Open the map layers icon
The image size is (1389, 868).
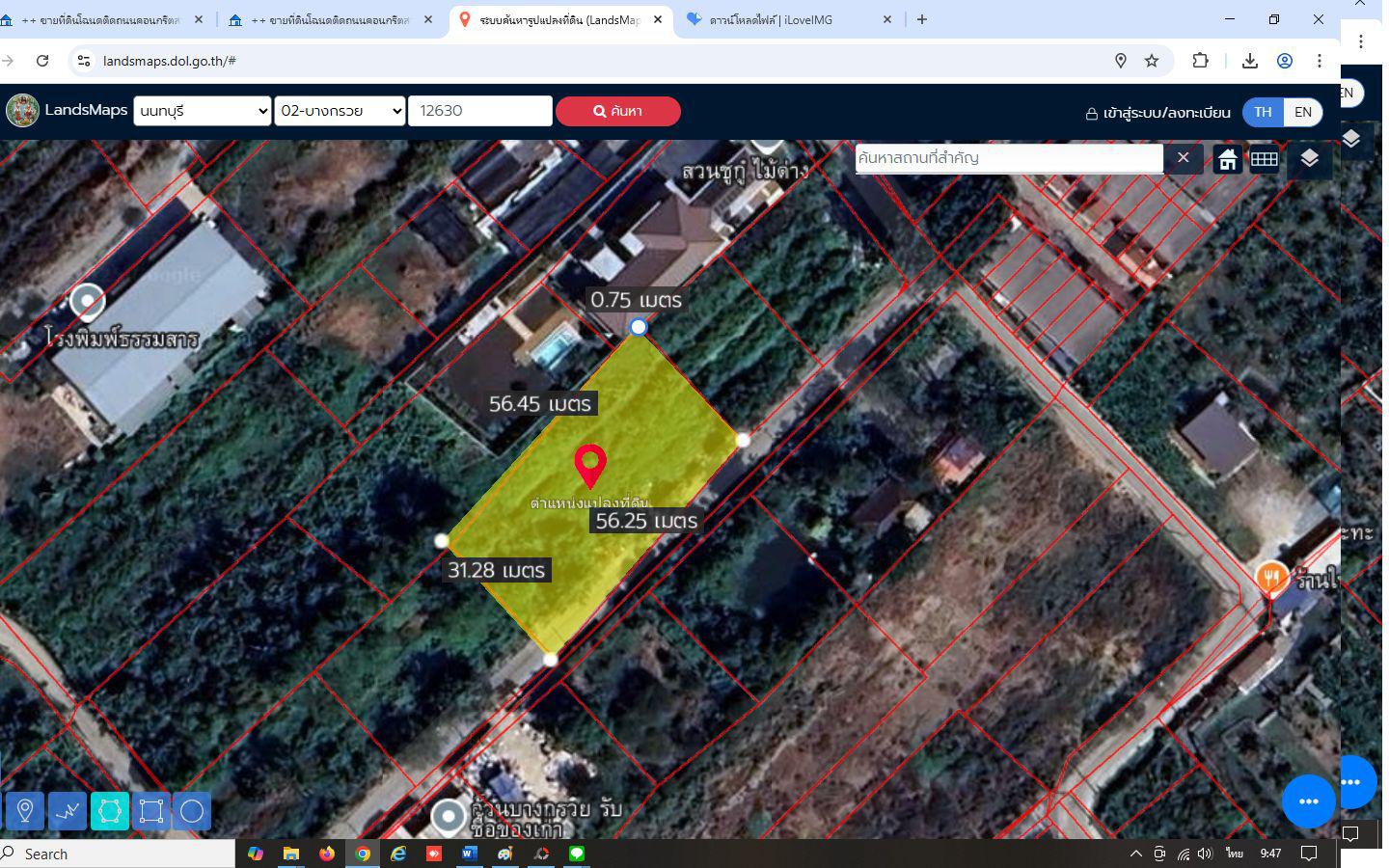pos(1309,159)
